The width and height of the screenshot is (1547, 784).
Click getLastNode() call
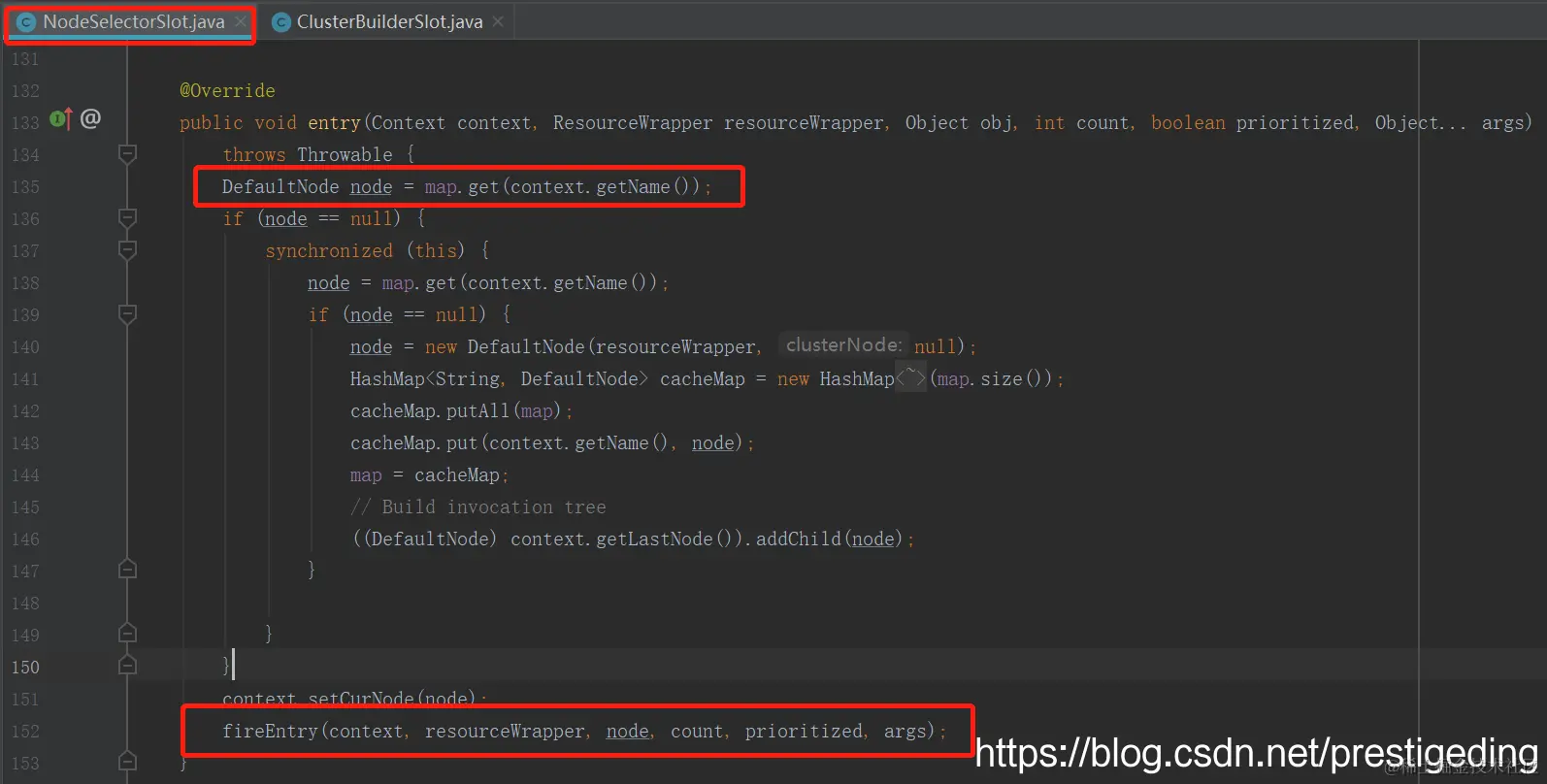click(x=668, y=539)
